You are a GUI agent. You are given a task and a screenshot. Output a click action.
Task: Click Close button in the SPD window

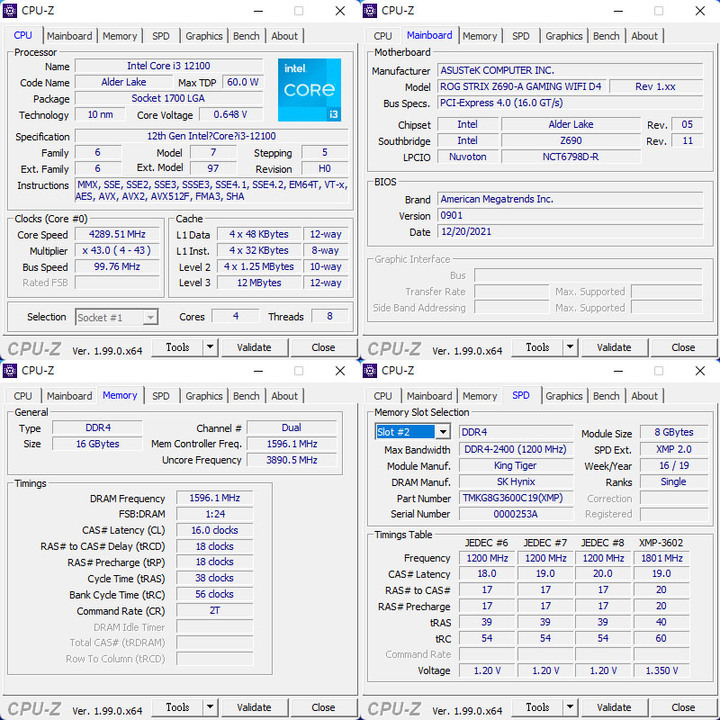tap(683, 708)
